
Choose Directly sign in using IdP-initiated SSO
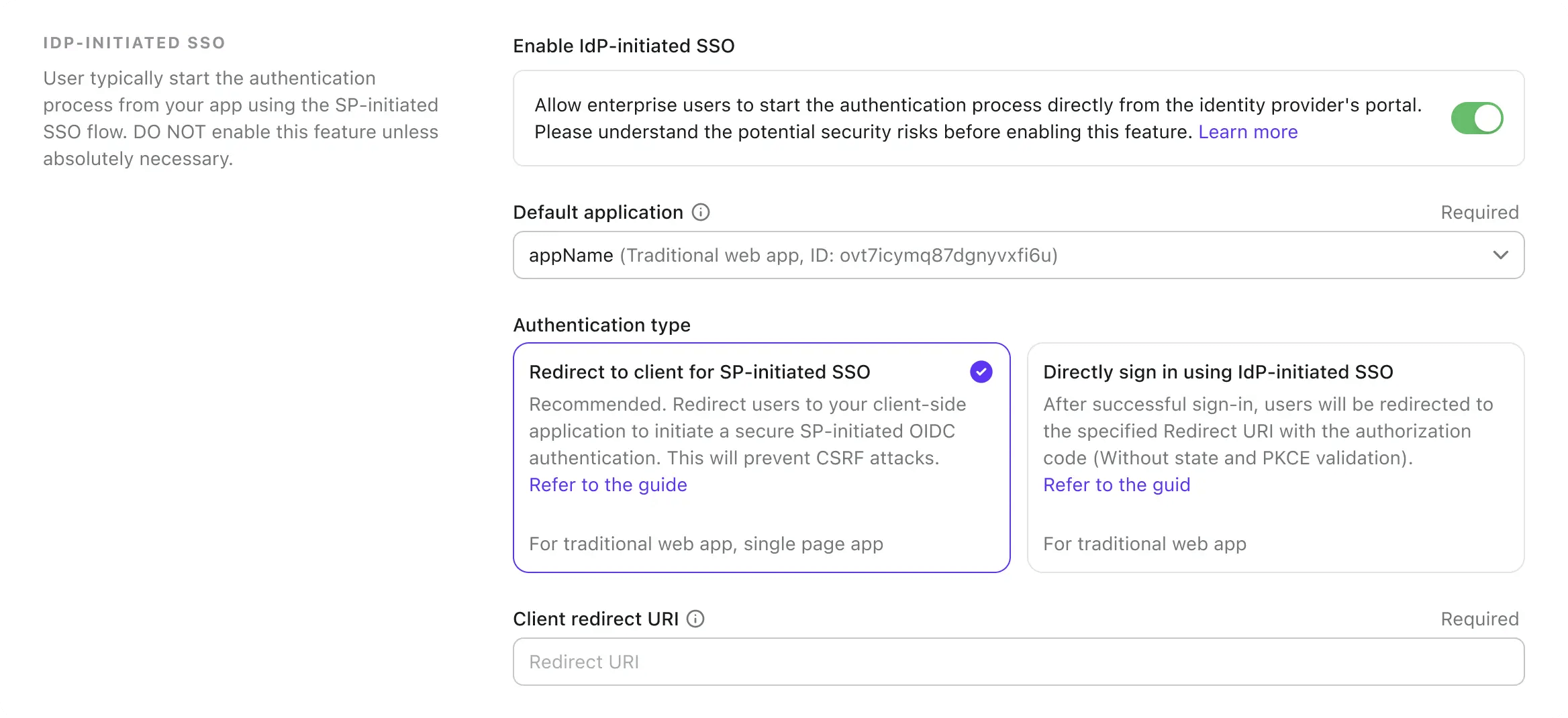1218,372
